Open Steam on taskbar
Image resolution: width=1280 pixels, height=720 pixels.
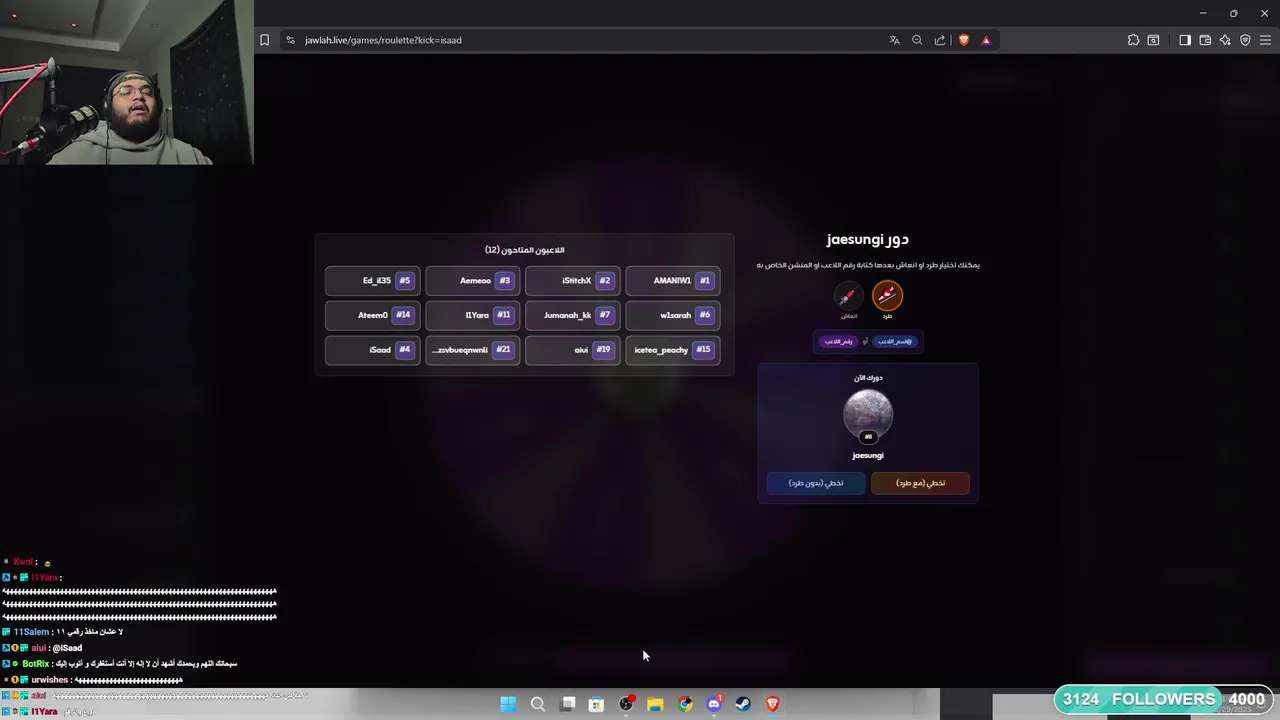coord(743,704)
